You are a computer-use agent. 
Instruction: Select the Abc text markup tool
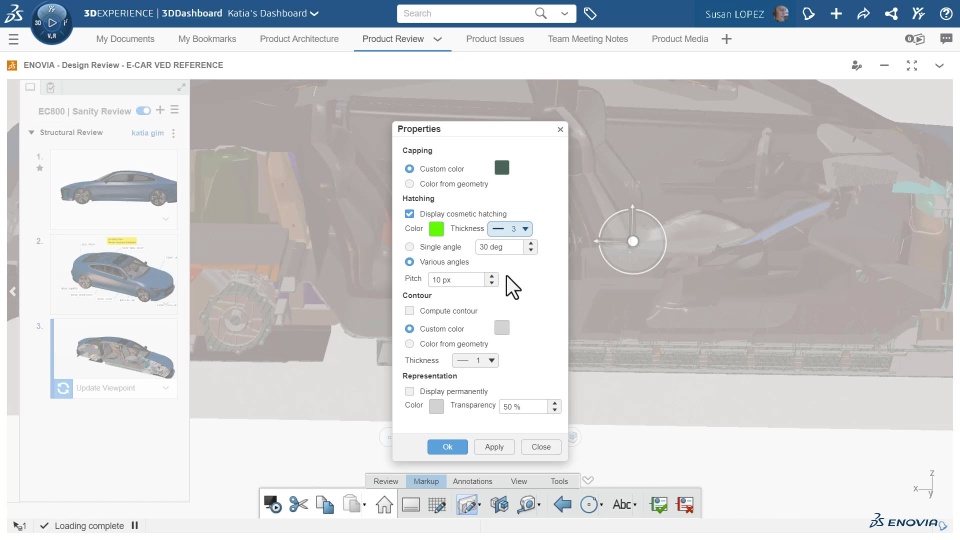(x=621, y=504)
